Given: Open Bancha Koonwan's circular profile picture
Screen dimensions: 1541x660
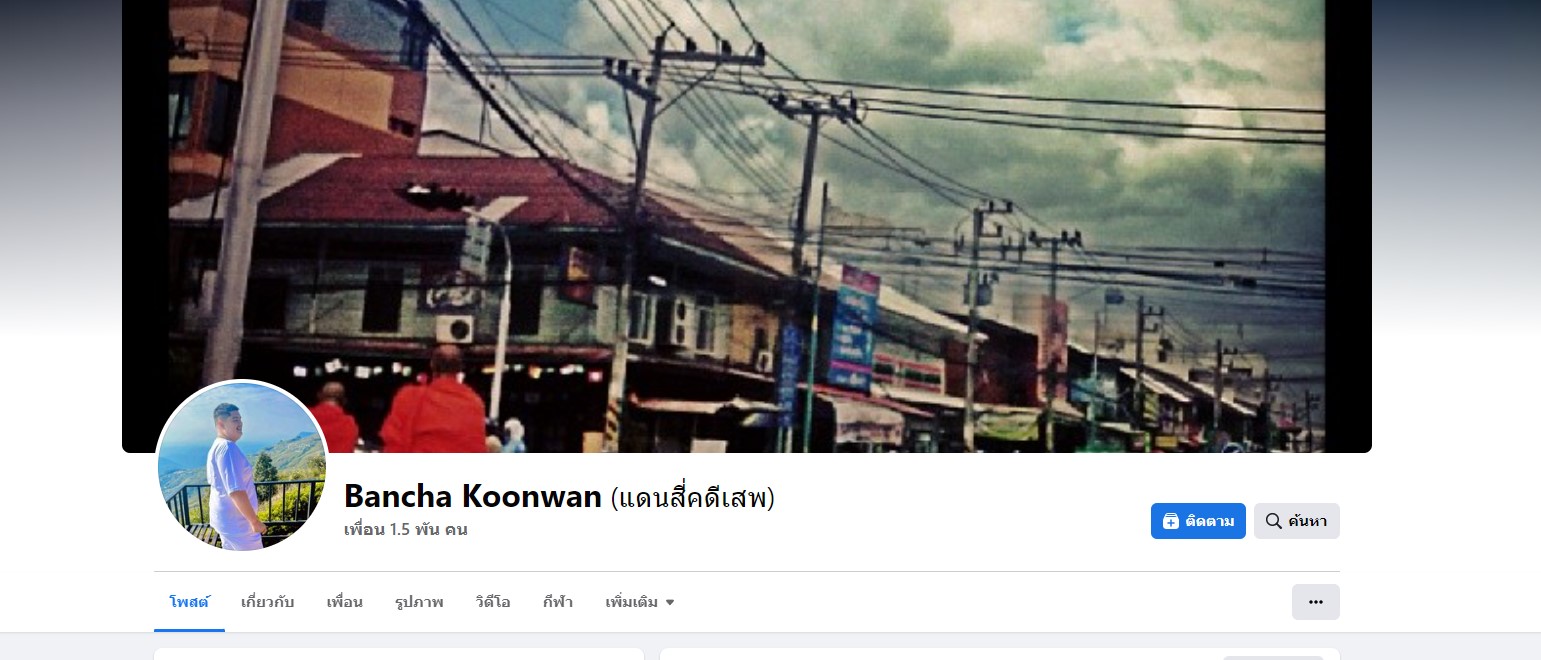Looking at the screenshot, I should [241, 466].
